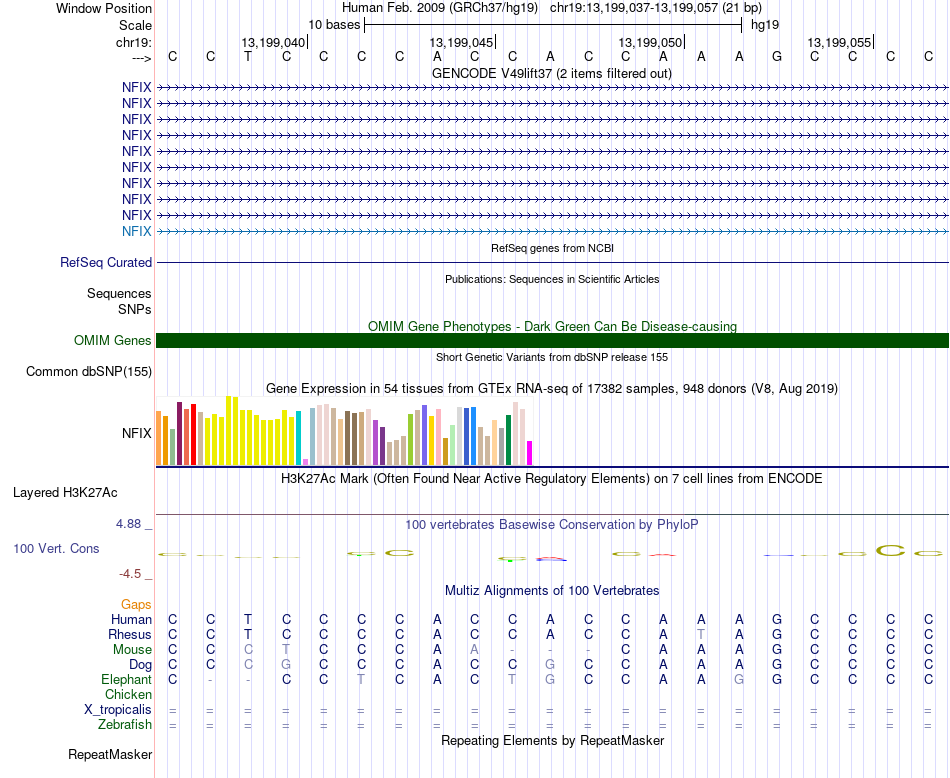Viewport: 950px width, 778px height.
Task: Click the cyan bar in GTEx chart
Action: [299, 439]
